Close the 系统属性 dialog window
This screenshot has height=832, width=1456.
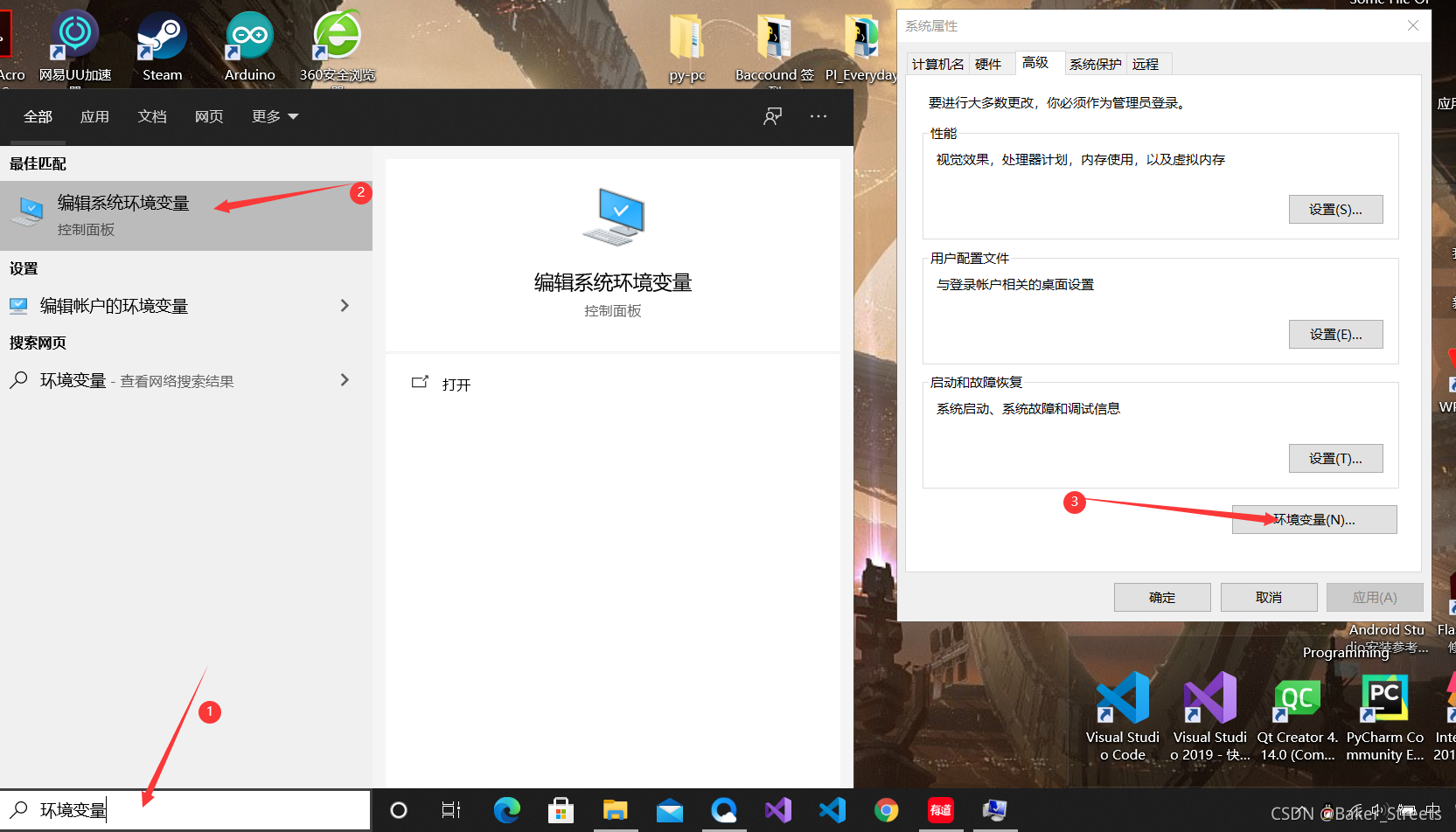pos(1413,25)
